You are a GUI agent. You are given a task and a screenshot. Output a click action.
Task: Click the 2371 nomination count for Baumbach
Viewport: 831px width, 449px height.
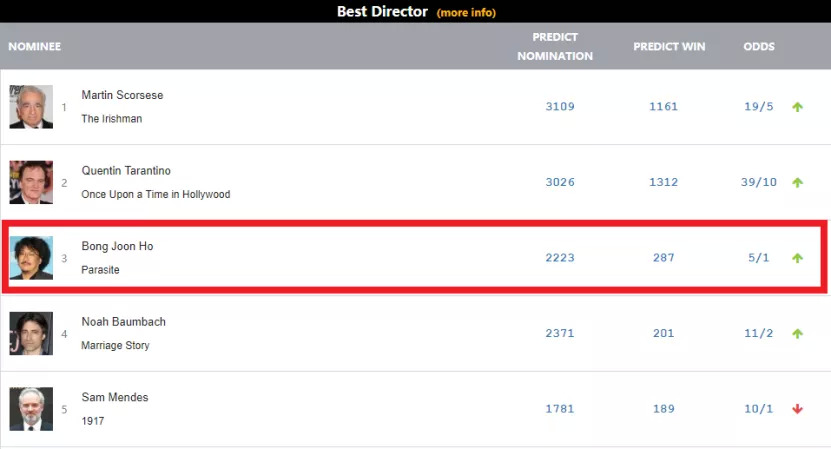pos(560,333)
